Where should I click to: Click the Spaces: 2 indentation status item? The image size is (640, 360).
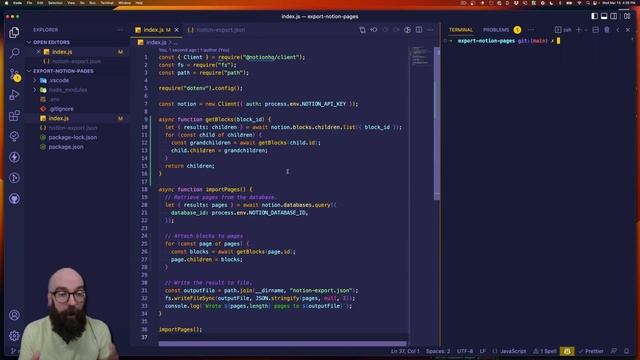(x=438, y=351)
